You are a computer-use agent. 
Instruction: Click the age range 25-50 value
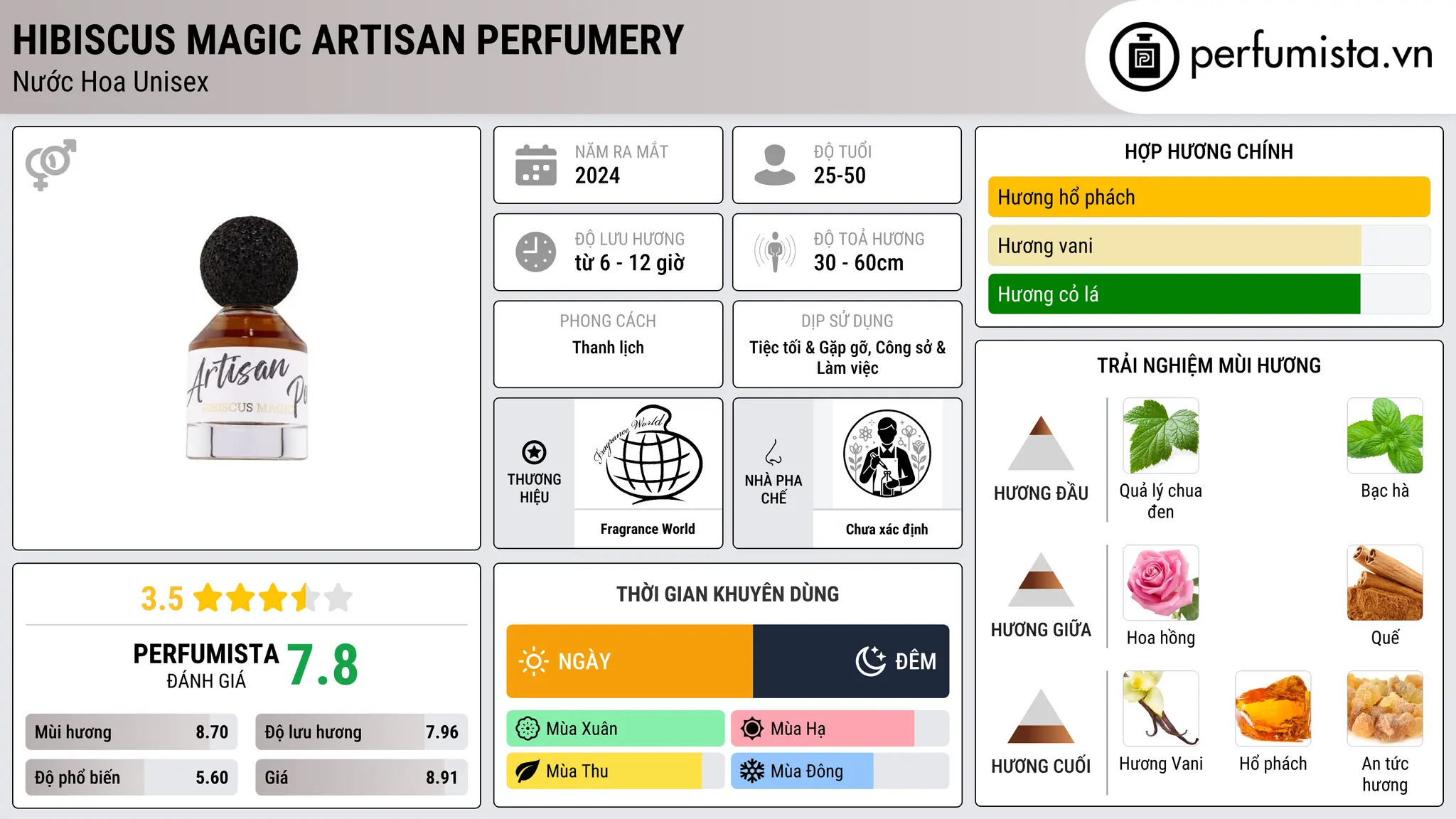click(x=840, y=176)
